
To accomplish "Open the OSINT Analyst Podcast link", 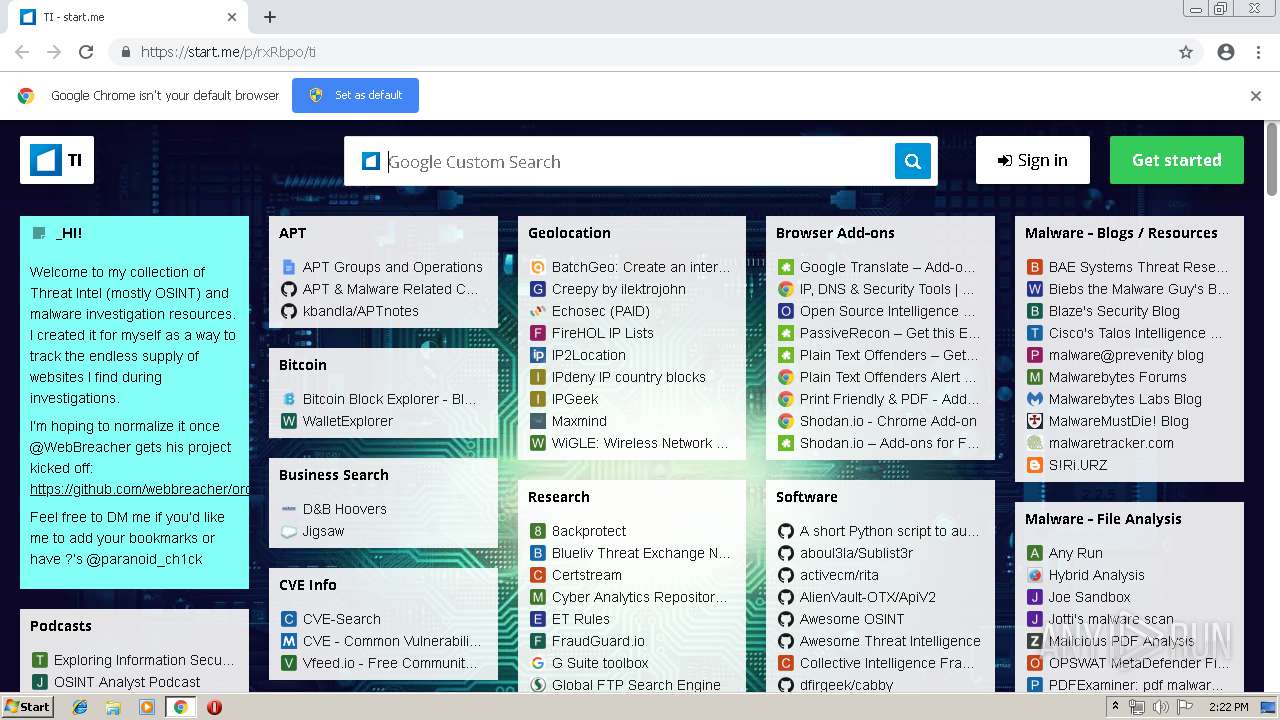I will pos(127,682).
